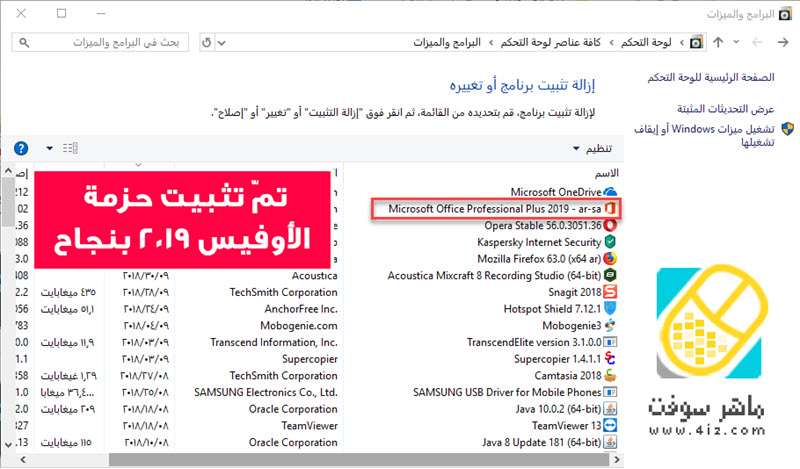
Task: Click the Windows features shield icon
Action: coord(787,129)
